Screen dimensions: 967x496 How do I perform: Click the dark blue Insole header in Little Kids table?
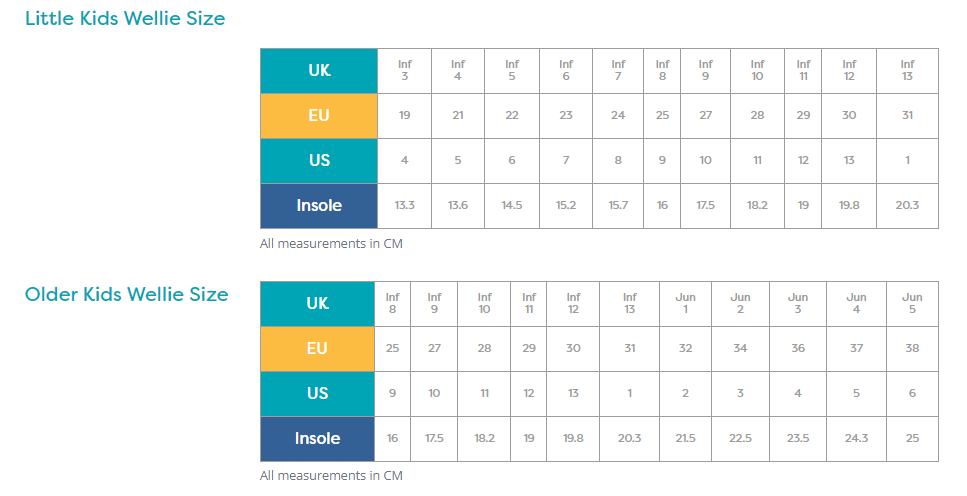click(319, 205)
